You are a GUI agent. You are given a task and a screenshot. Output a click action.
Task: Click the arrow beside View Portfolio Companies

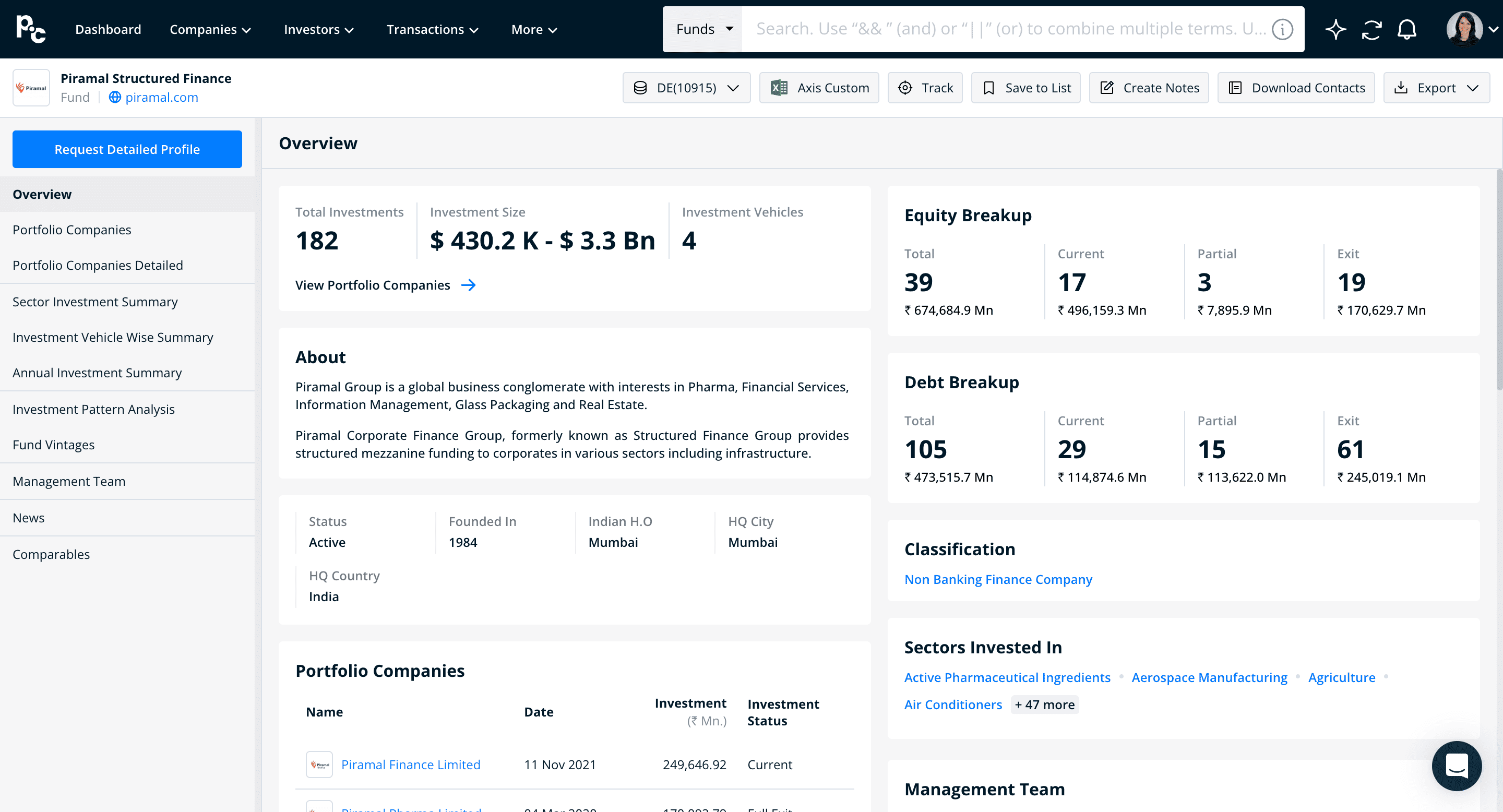pos(468,285)
